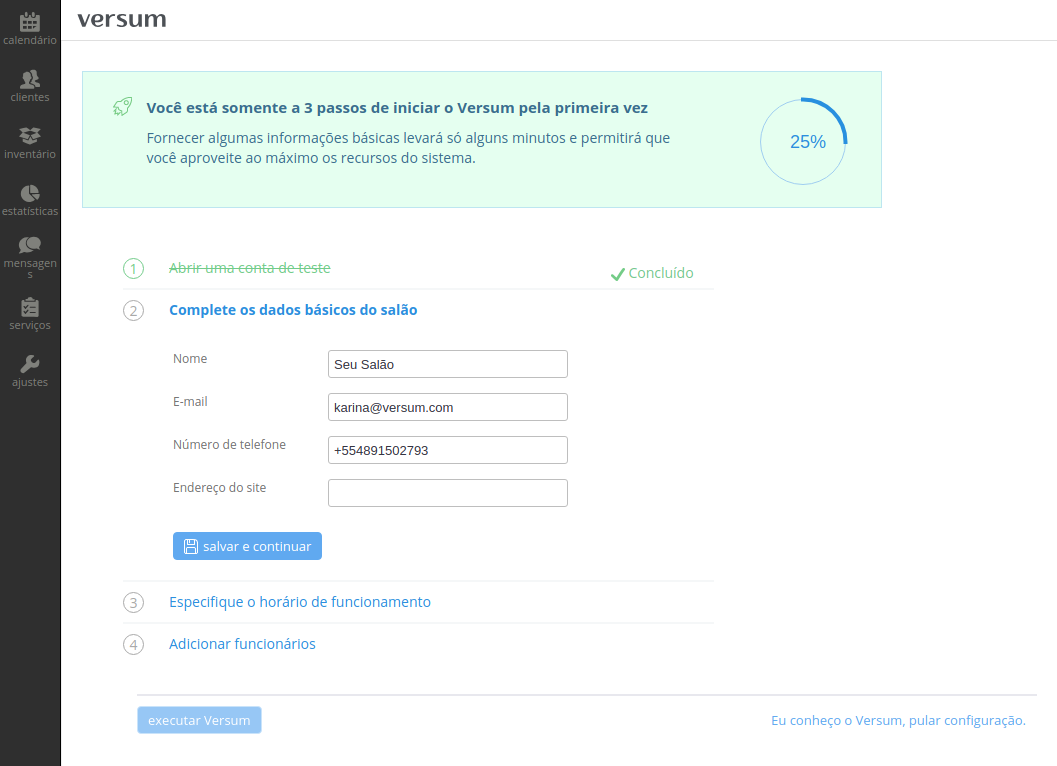Click the Endereço do site label
Viewport: 1057px width, 766px height.
(220, 488)
